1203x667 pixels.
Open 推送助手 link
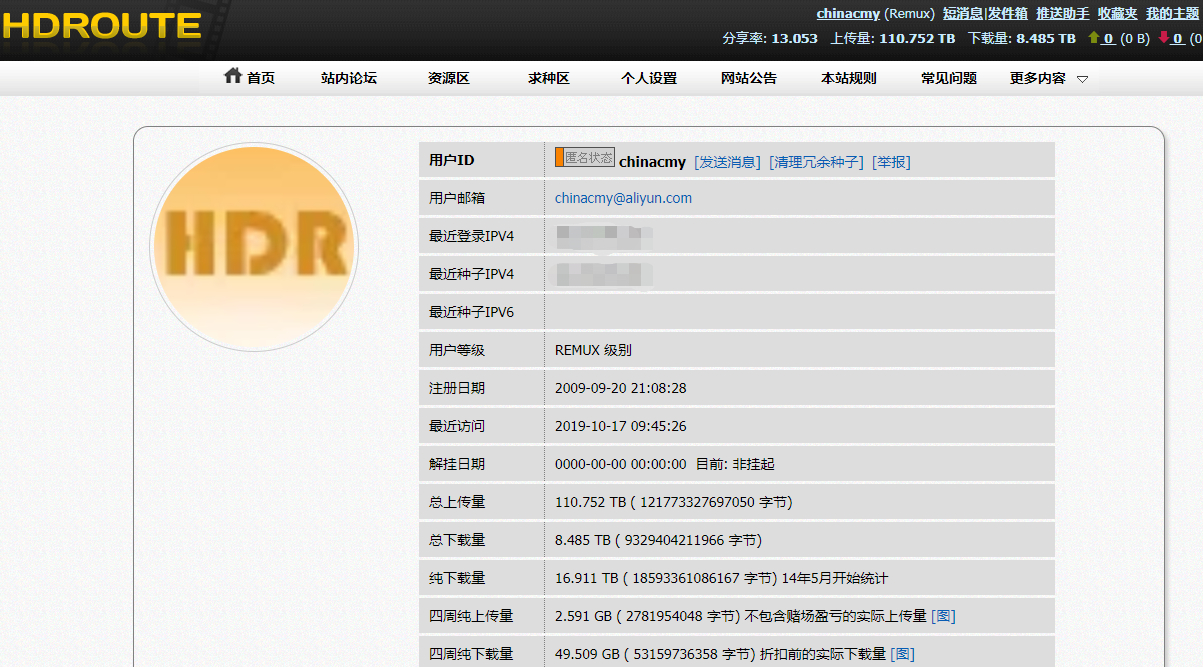pos(1063,14)
